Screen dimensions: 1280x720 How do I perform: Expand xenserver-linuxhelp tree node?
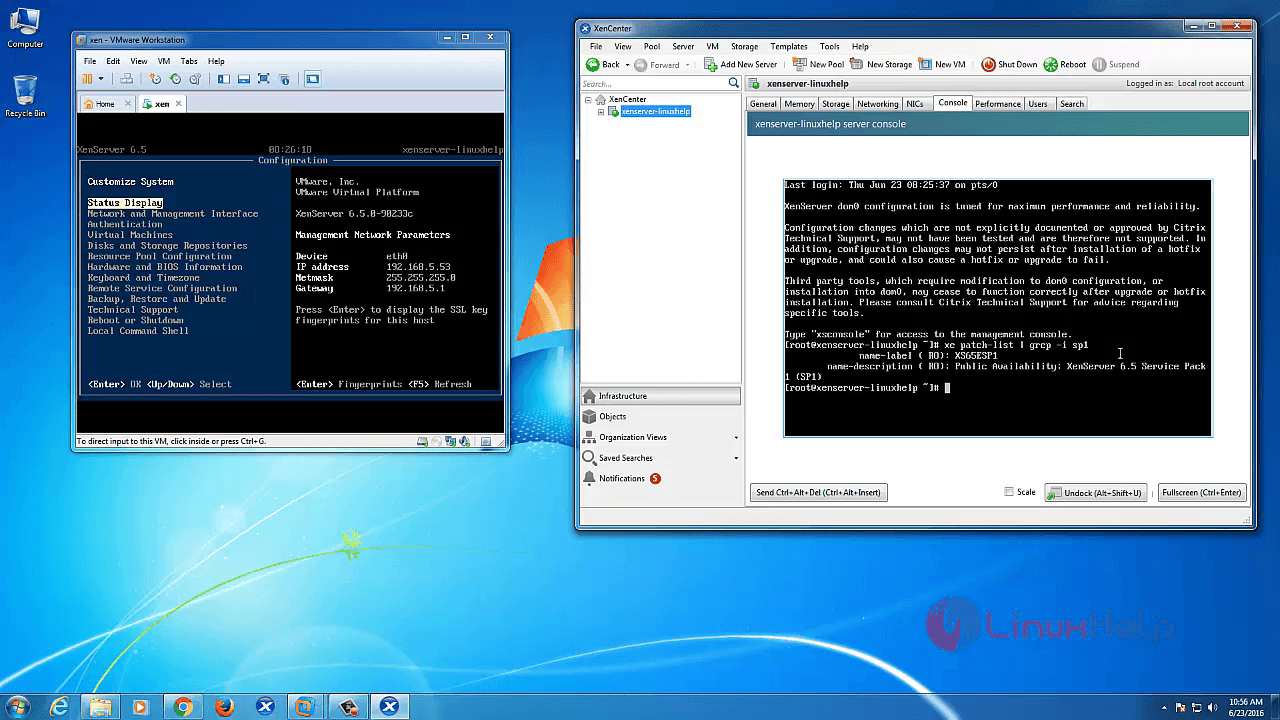pyautogui.click(x=601, y=111)
